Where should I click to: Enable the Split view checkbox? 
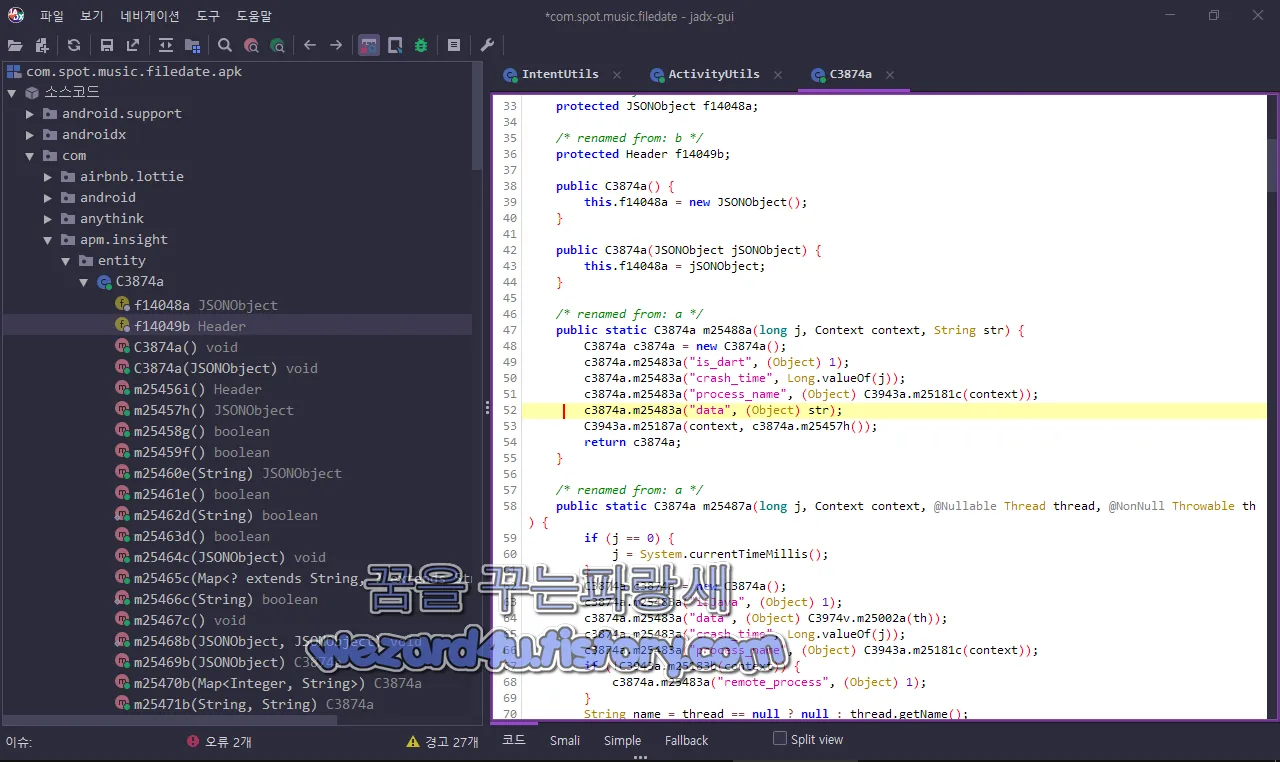point(780,739)
